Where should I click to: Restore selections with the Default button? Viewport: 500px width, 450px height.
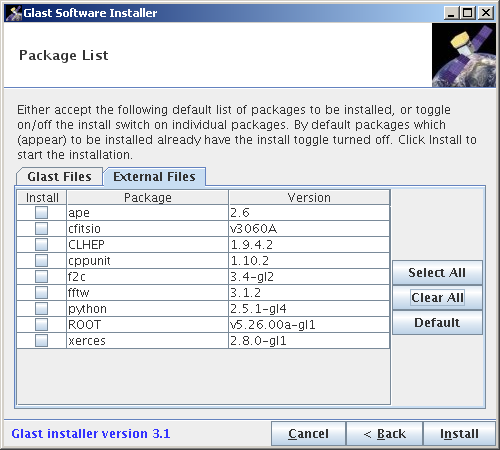437,323
